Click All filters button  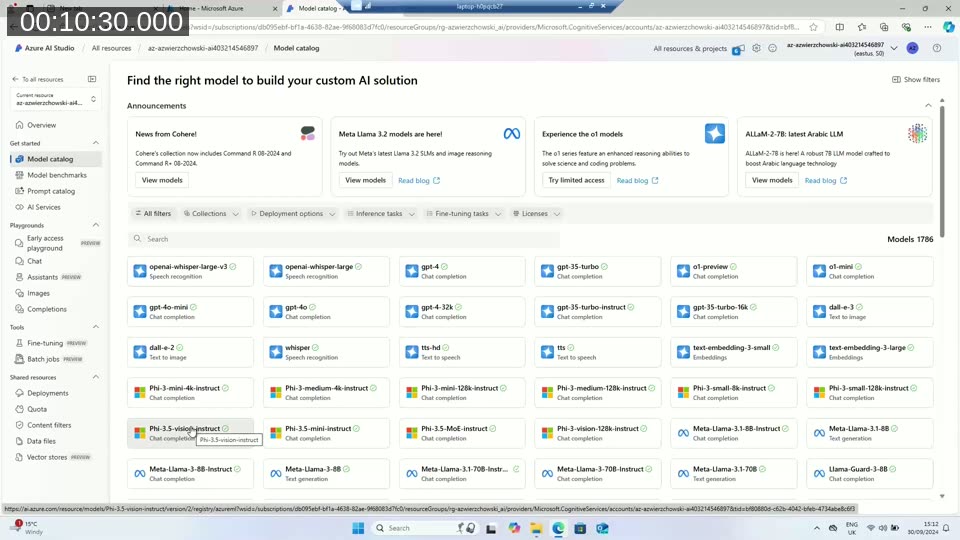point(153,214)
